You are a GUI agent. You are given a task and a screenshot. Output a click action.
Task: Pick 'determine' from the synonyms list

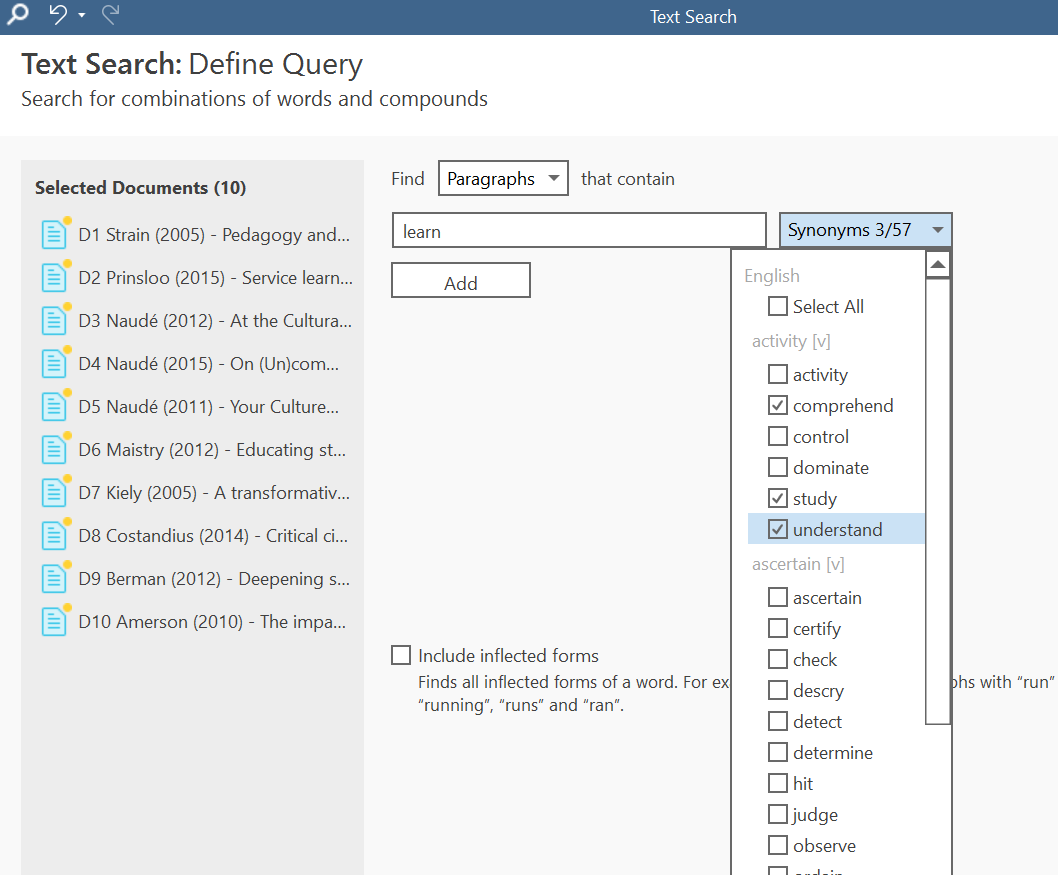coord(777,753)
